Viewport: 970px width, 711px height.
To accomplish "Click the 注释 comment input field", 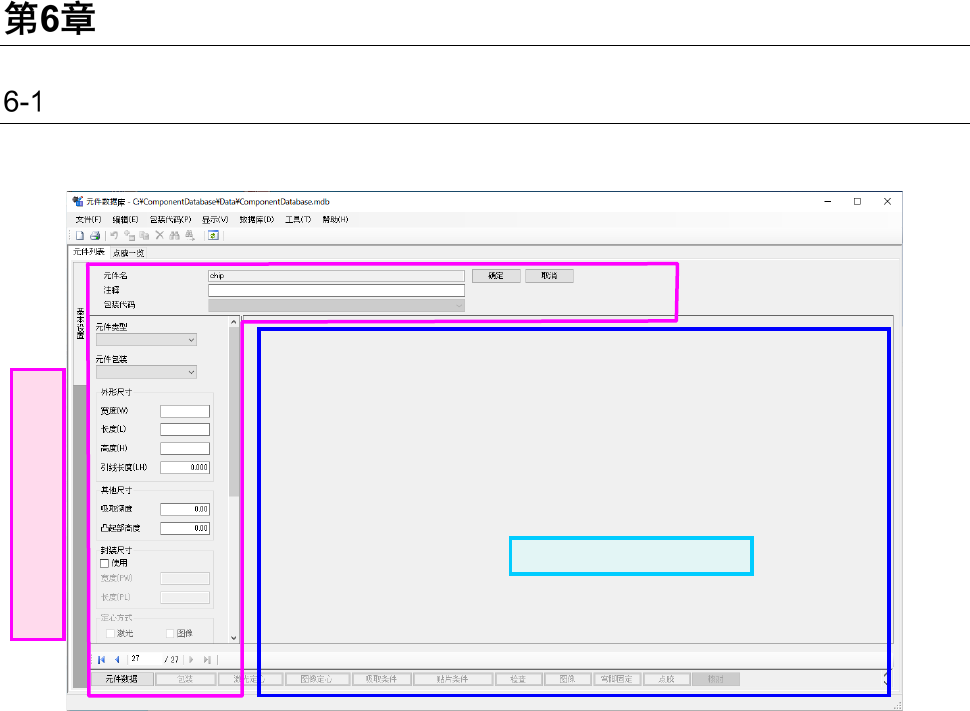I will click(336, 290).
